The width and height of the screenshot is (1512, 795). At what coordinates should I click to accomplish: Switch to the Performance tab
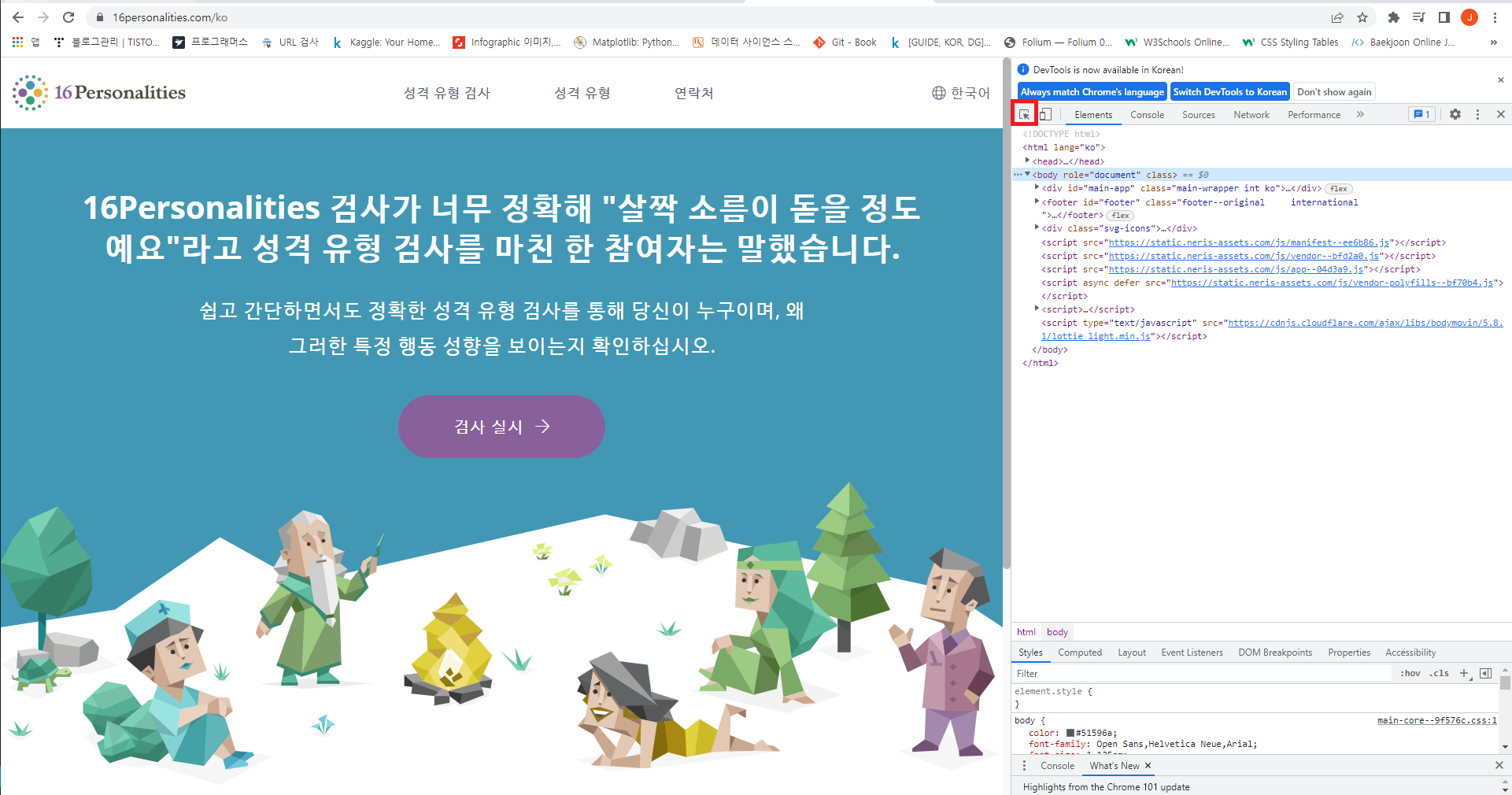pos(1314,115)
